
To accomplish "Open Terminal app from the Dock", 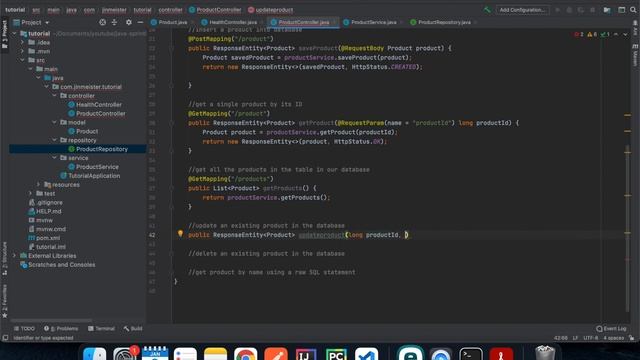I will (x=471, y=354).
